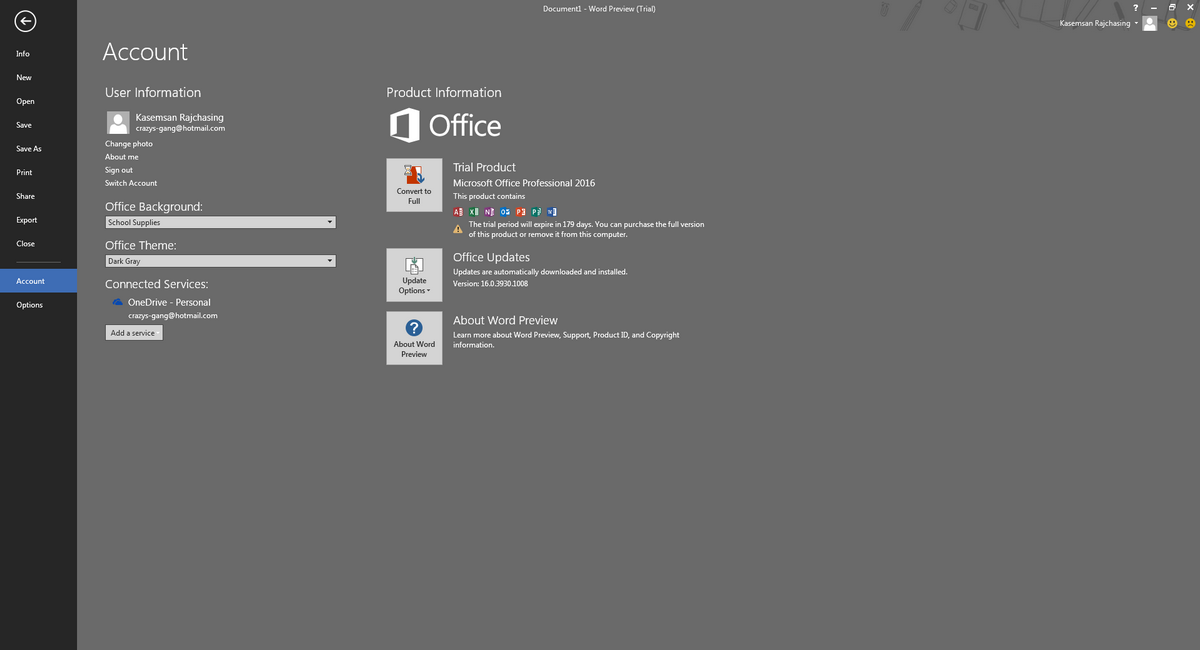Open account menu arrow beside Kasemsan Rajchasing
Image resolution: width=1200 pixels, height=650 pixels.
[x=1136, y=23]
